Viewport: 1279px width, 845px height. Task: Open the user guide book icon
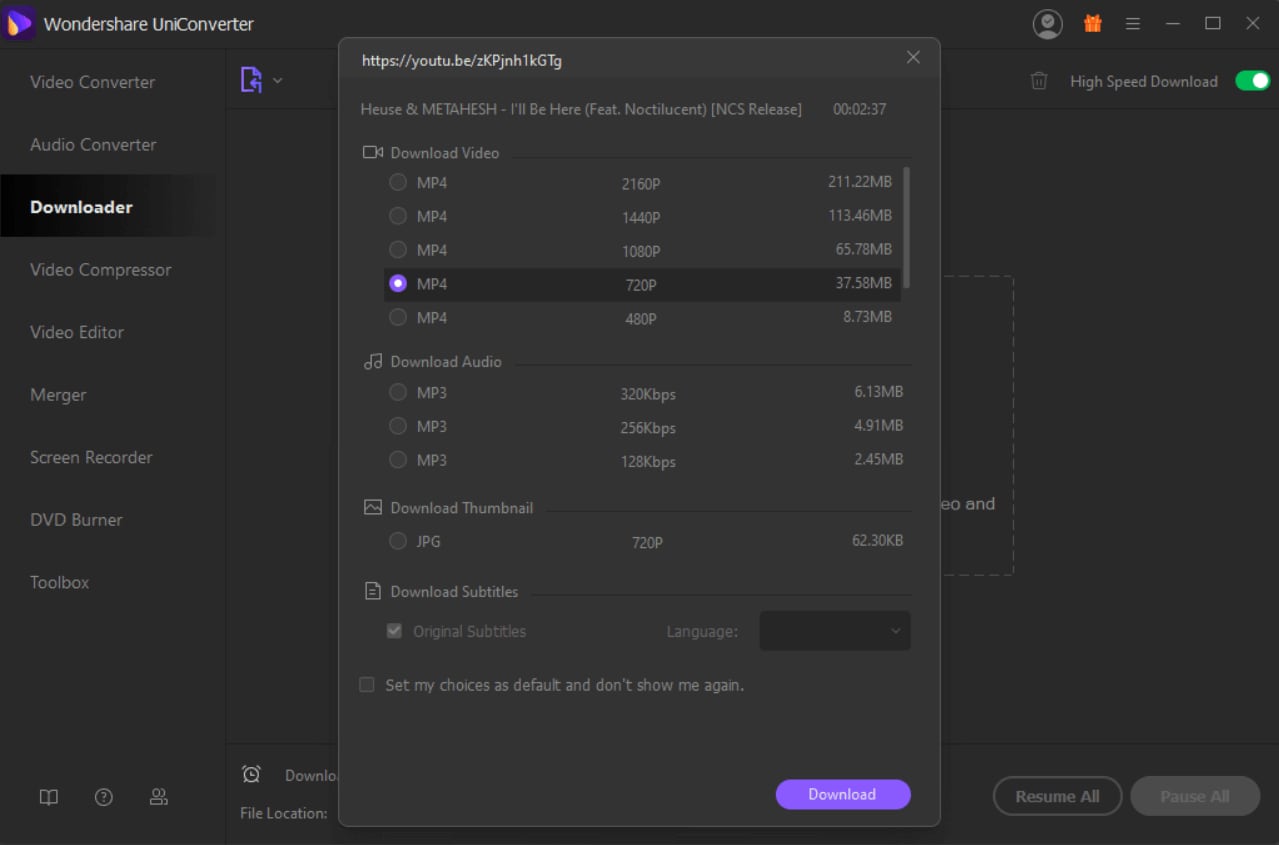[x=48, y=797]
